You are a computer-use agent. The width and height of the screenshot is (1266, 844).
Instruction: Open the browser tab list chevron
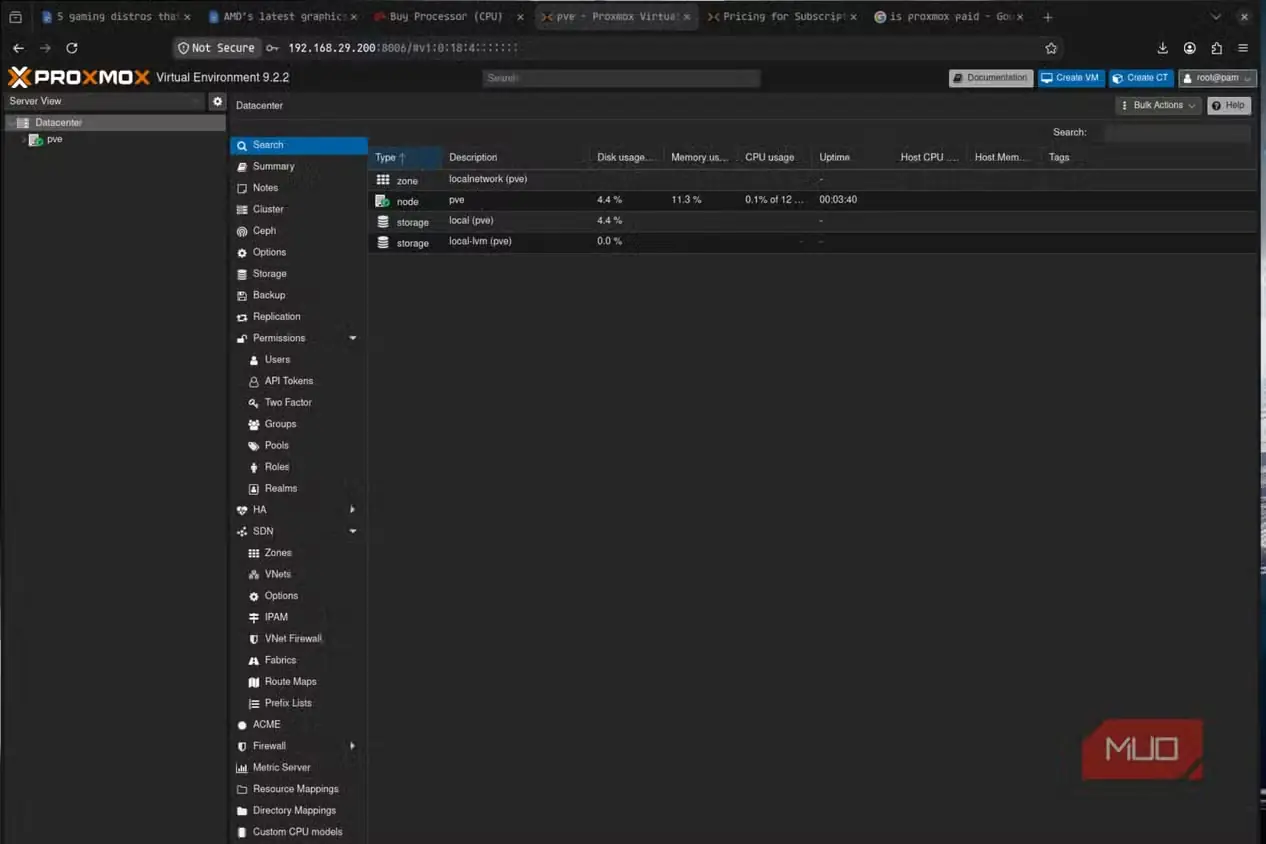tap(1216, 17)
